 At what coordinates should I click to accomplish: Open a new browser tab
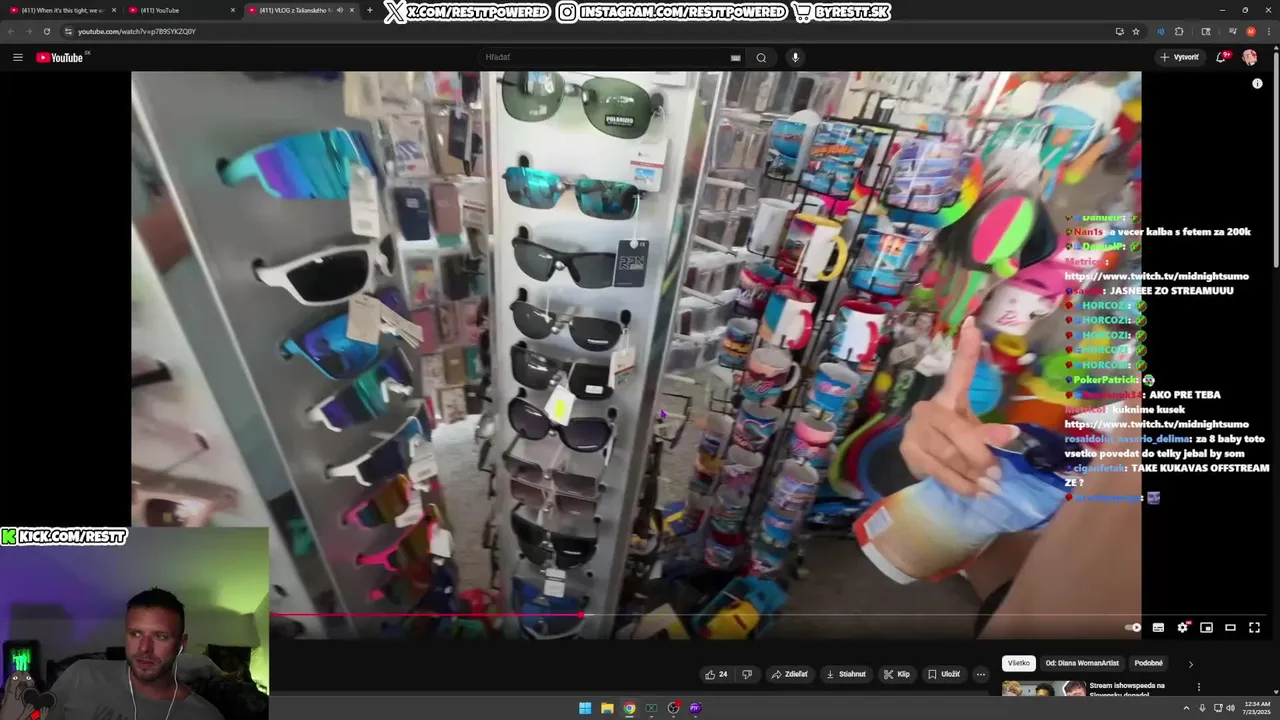[x=370, y=10]
